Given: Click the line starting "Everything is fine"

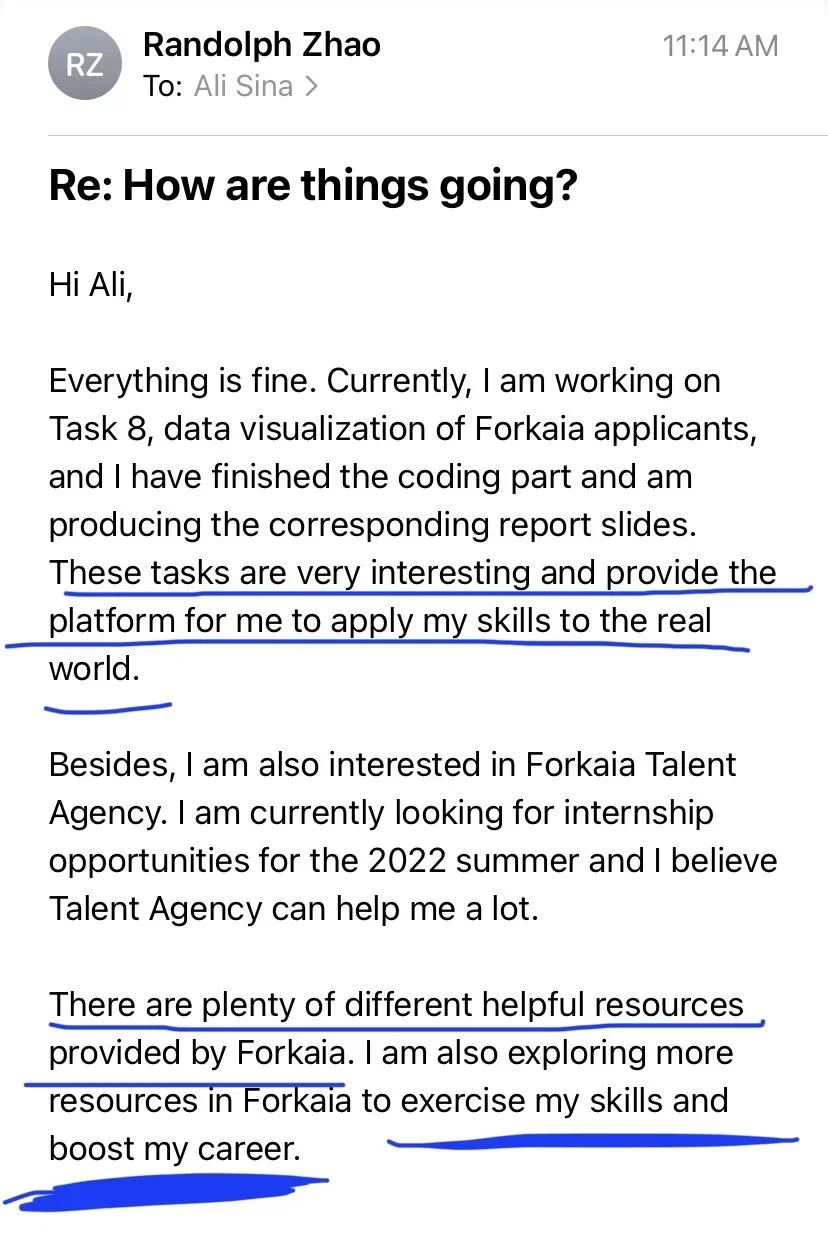Looking at the screenshot, I should [385, 381].
